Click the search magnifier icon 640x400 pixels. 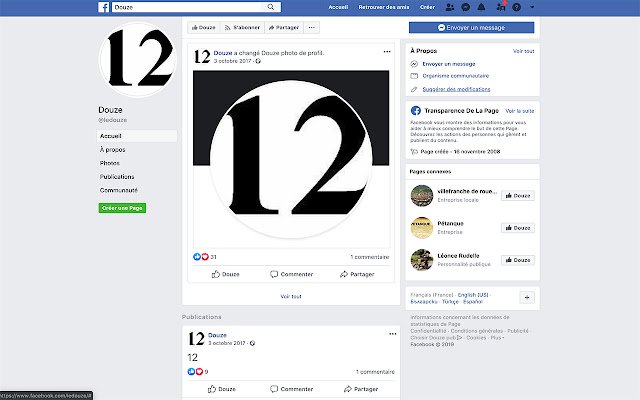(x=271, y=7)
